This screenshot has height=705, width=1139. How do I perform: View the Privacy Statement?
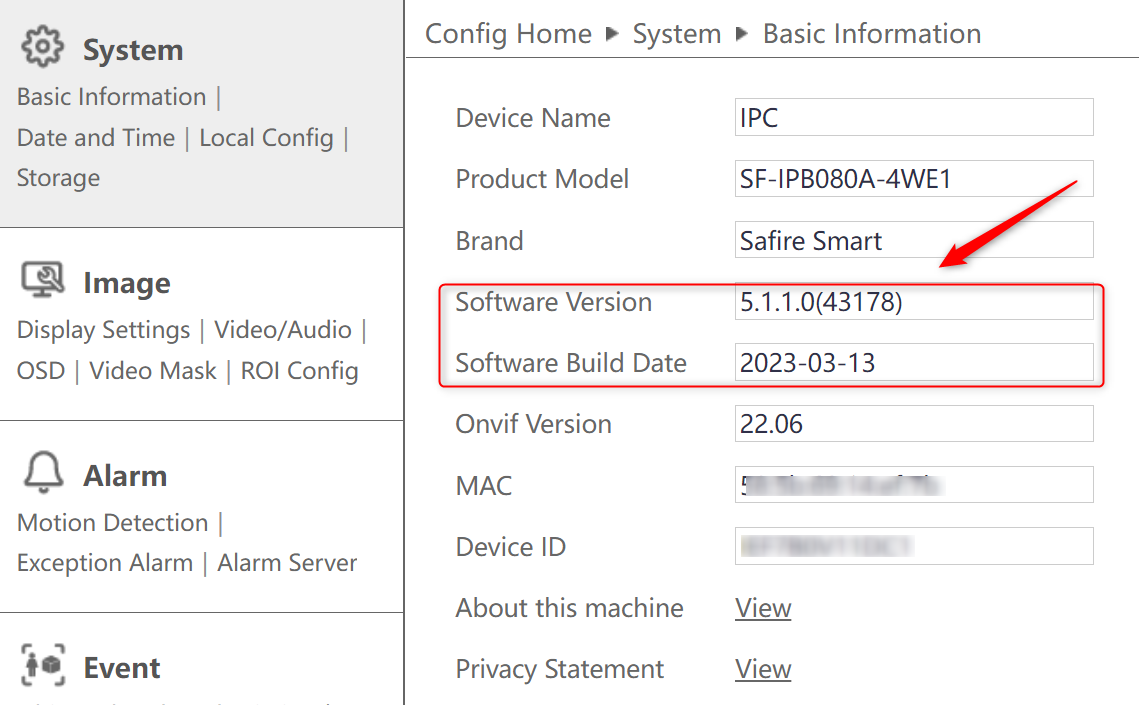[763, 669]
